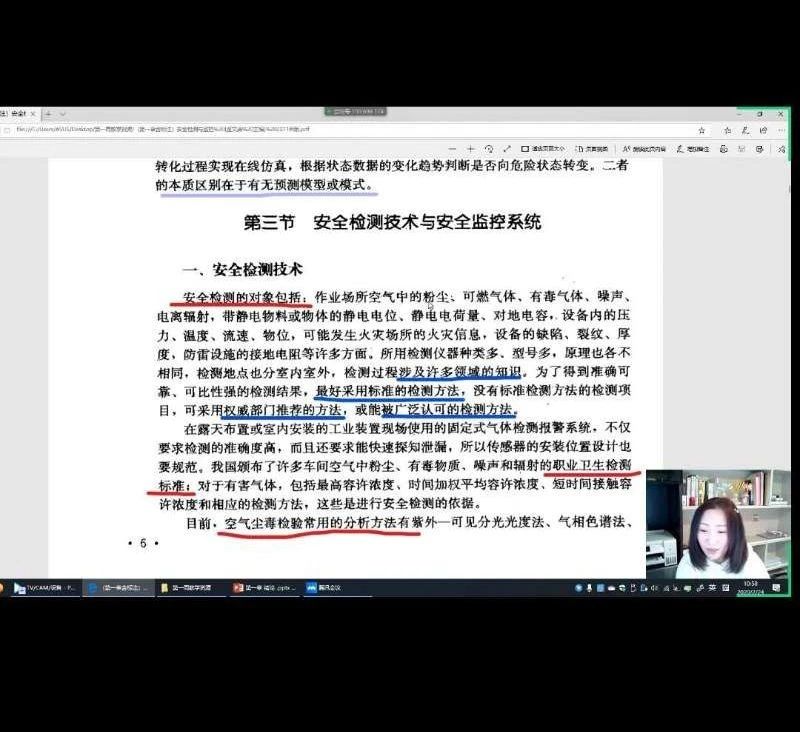The image size is (800, 732).
Task: Click the presenter webcam thumbnail
Action: coord(717,524)
